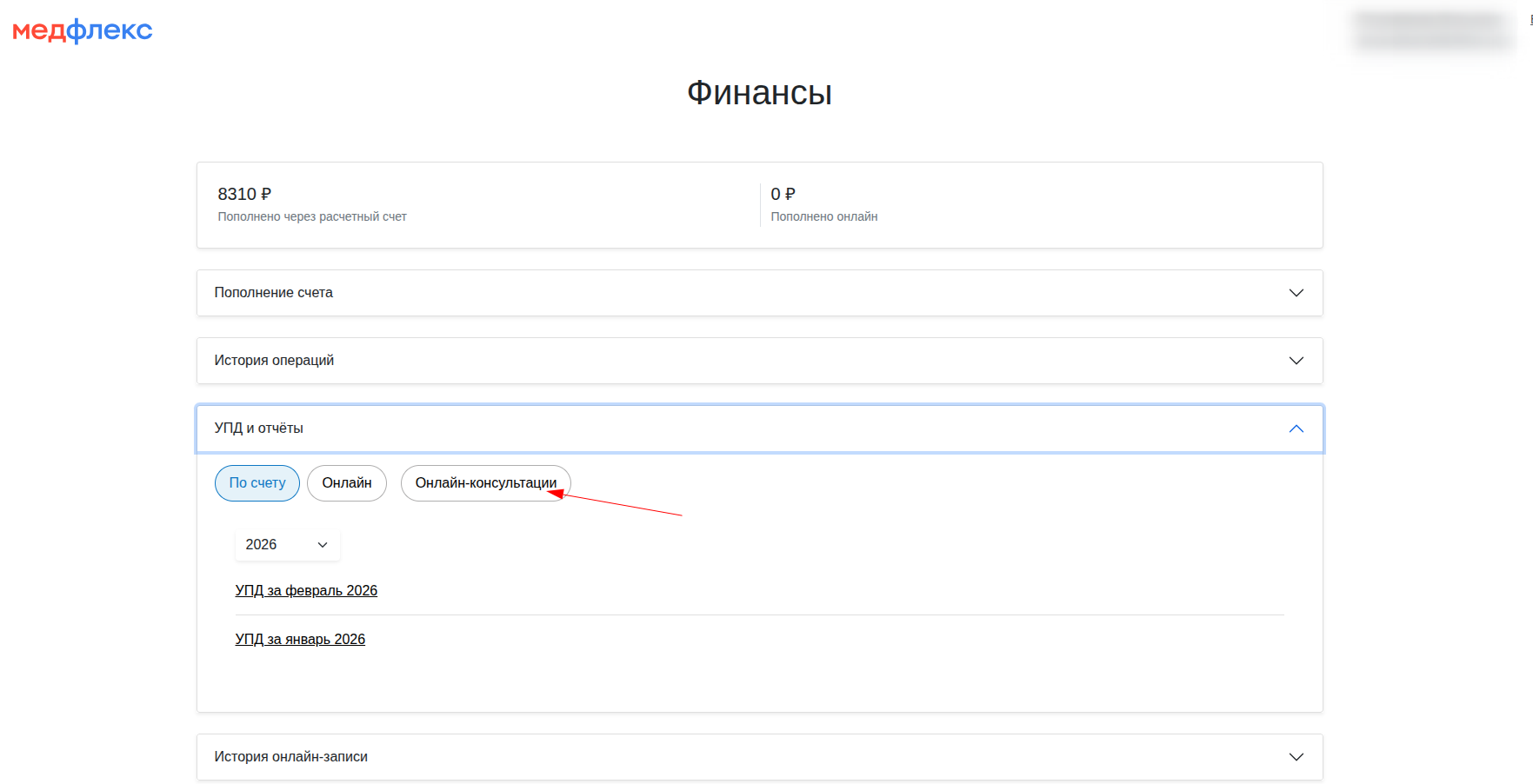Collapse the УПД и отчёты section title
Image resolution: width=1533 pixels, height=784 pixels.
[259, 429]
